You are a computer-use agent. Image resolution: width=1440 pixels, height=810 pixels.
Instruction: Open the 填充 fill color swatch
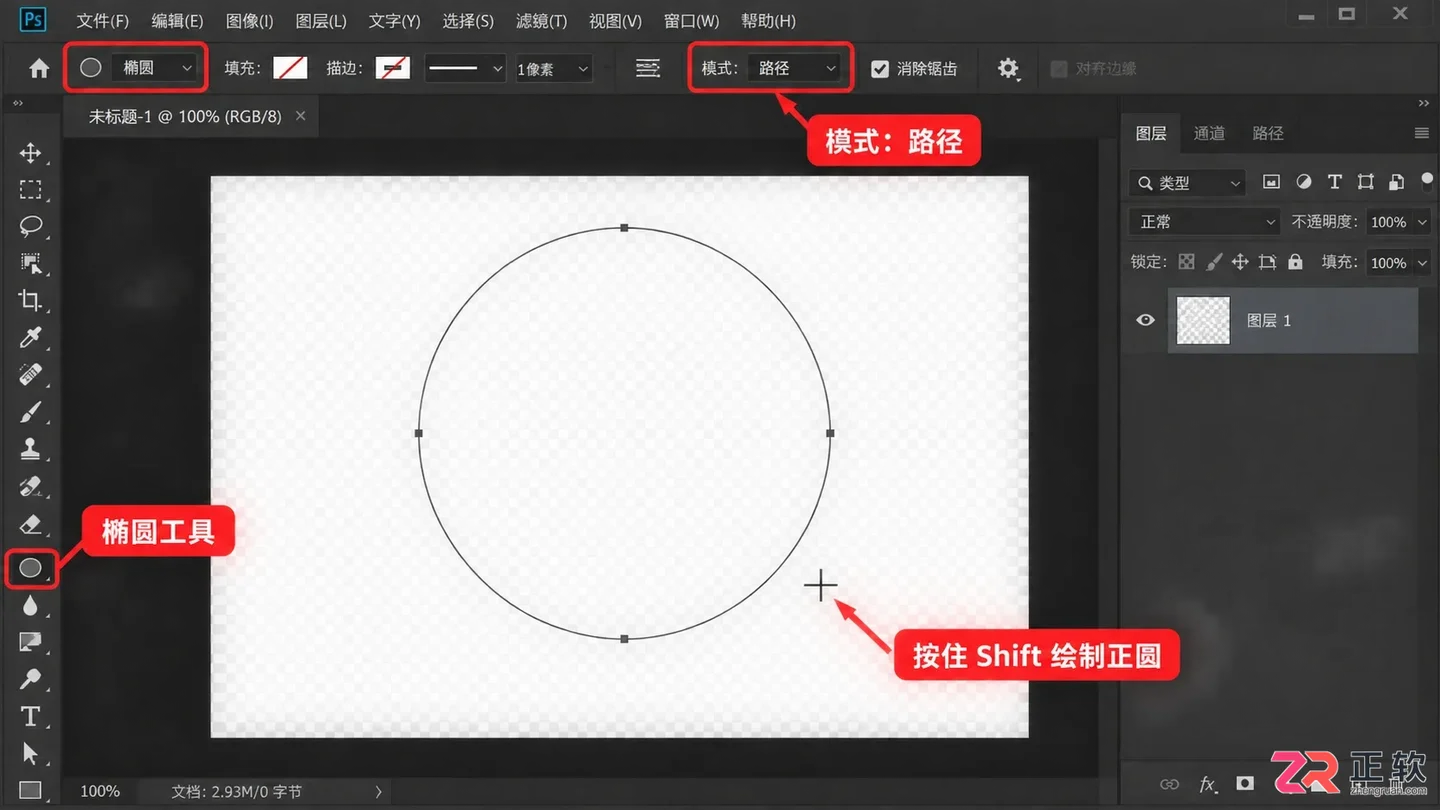pyautogui.click(x=291, y=68)
